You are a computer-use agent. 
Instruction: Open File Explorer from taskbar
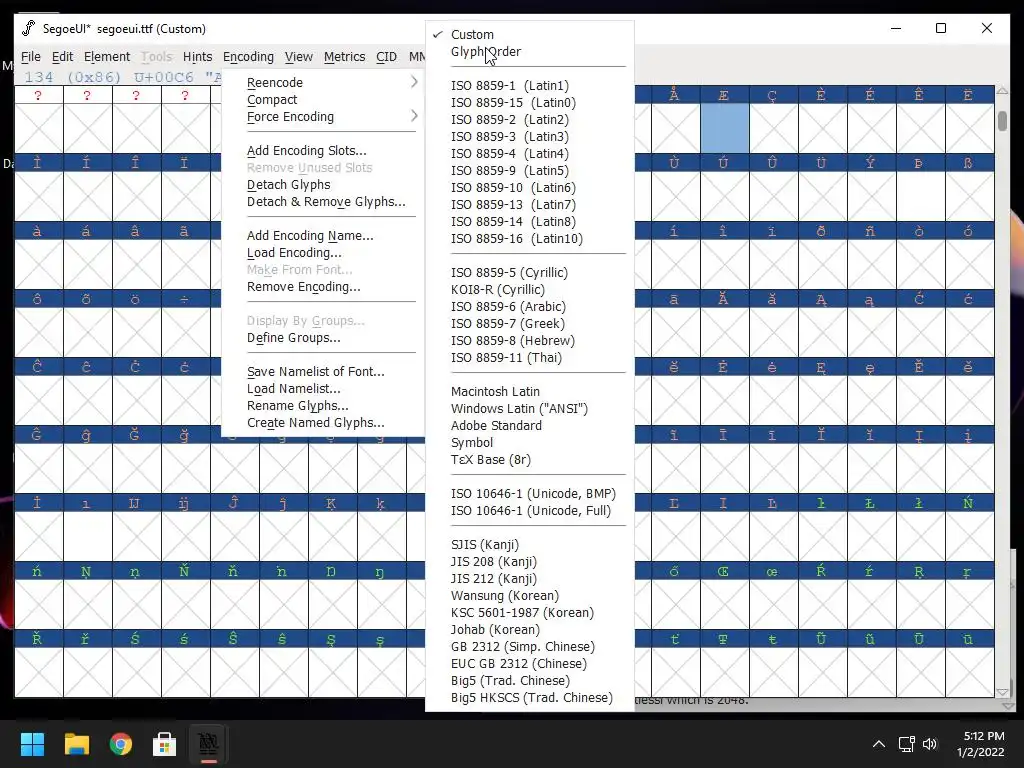pyautogui.click(x=76, y=744)
